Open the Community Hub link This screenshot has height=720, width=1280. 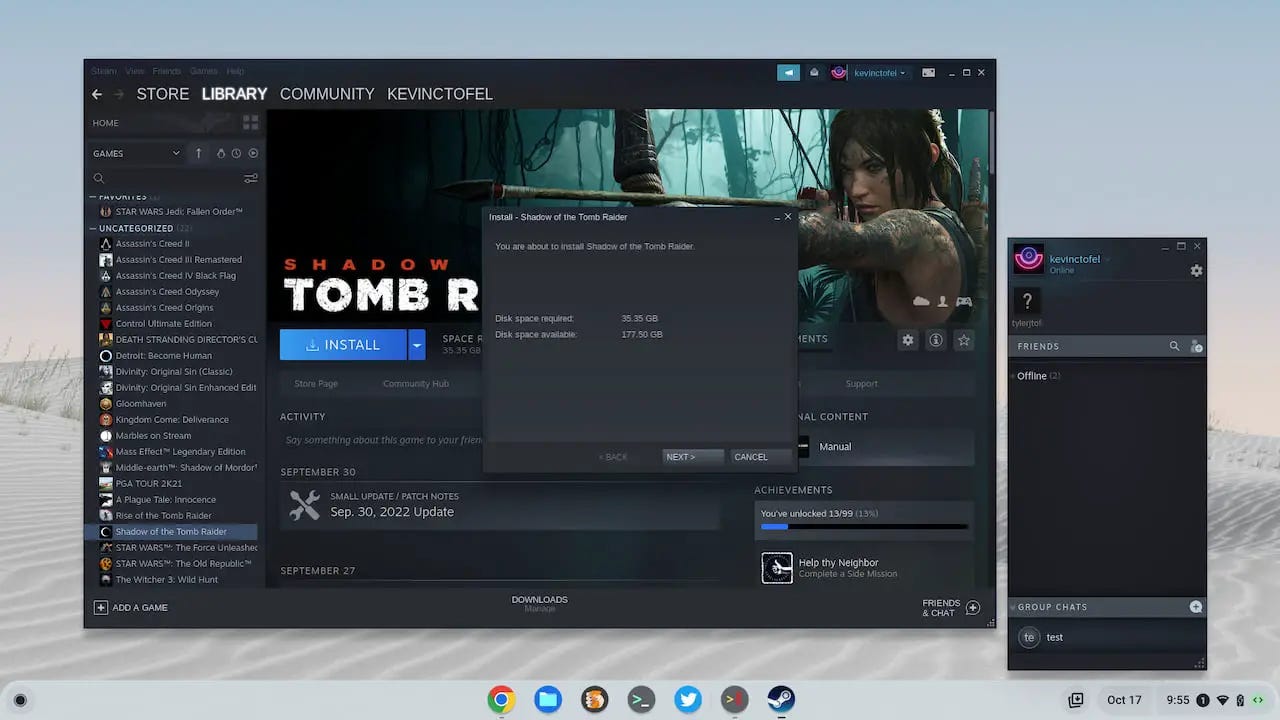coord(416,384)
